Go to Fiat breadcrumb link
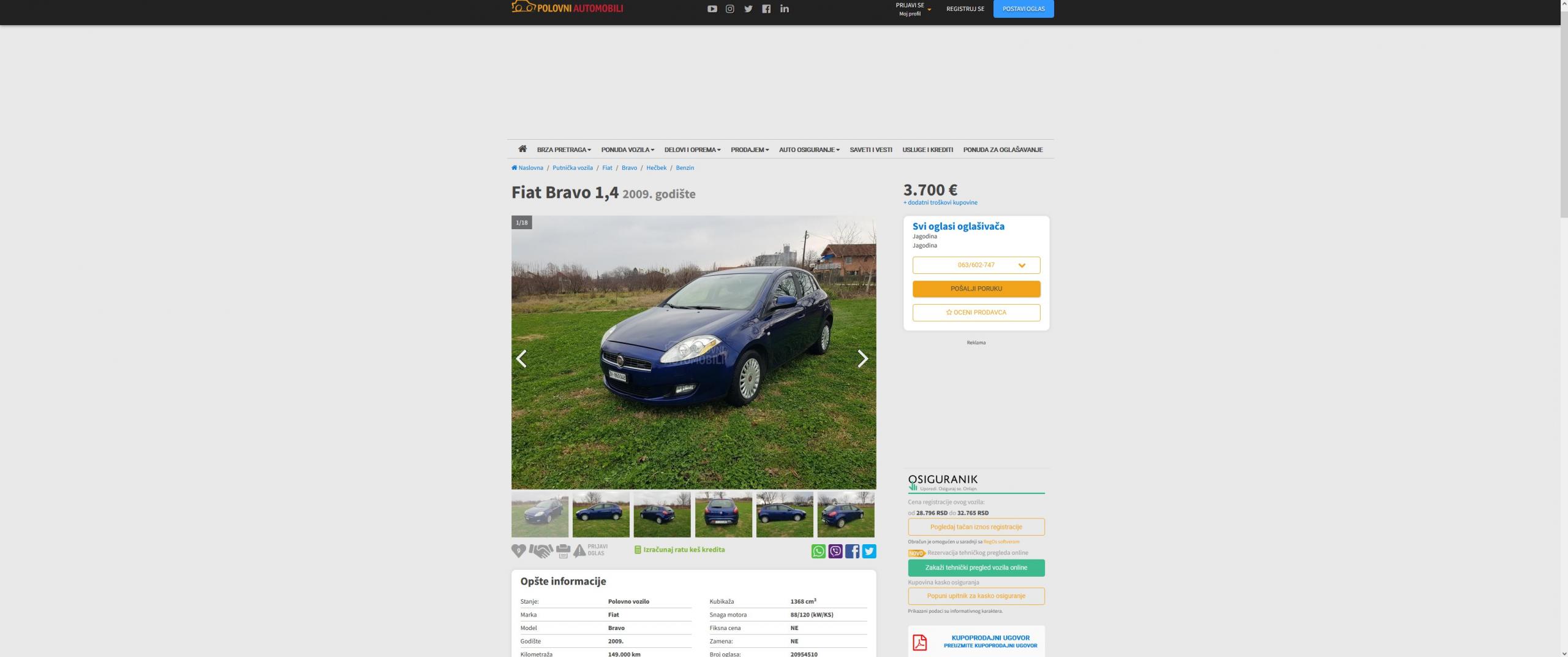 click(x=607, y=168)
